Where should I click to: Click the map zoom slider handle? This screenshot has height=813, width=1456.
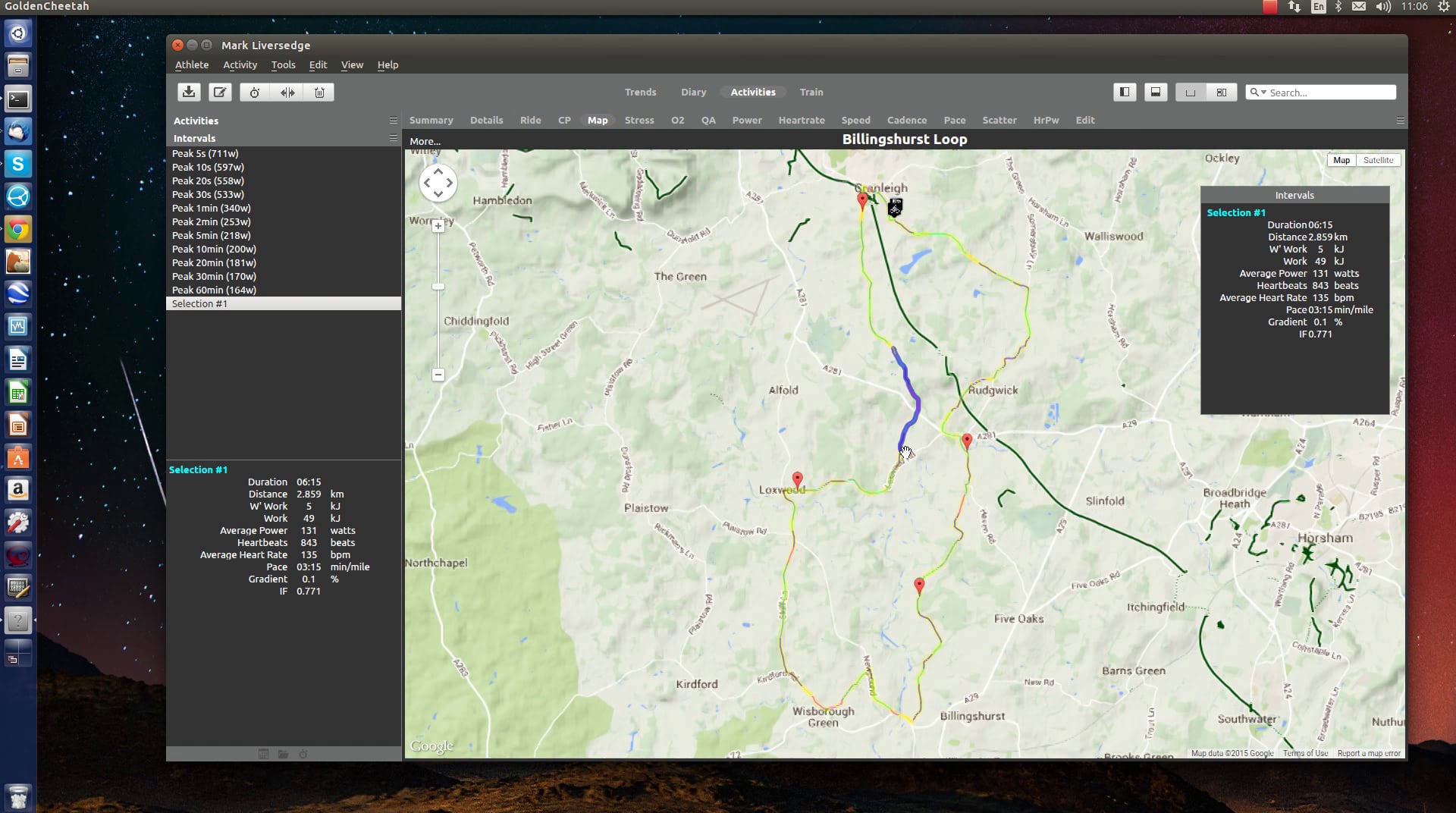(x=438, y=287)
